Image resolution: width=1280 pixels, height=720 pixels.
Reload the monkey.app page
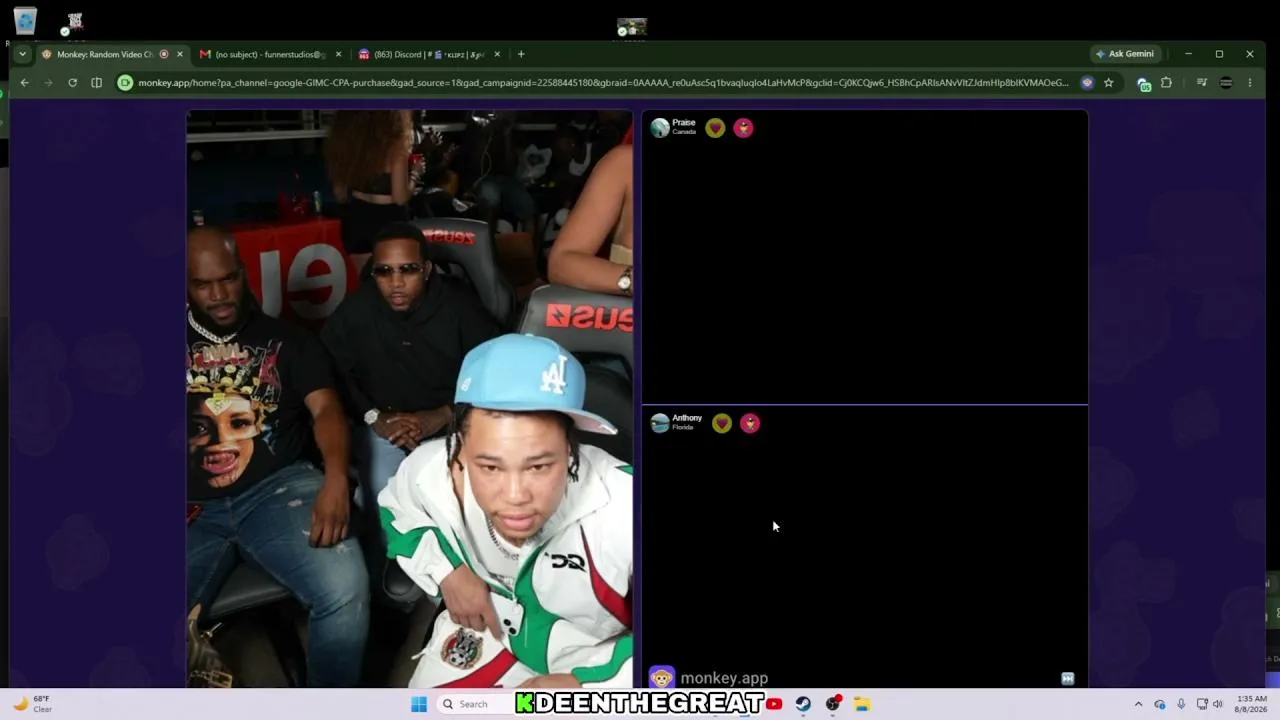point(72,83)
